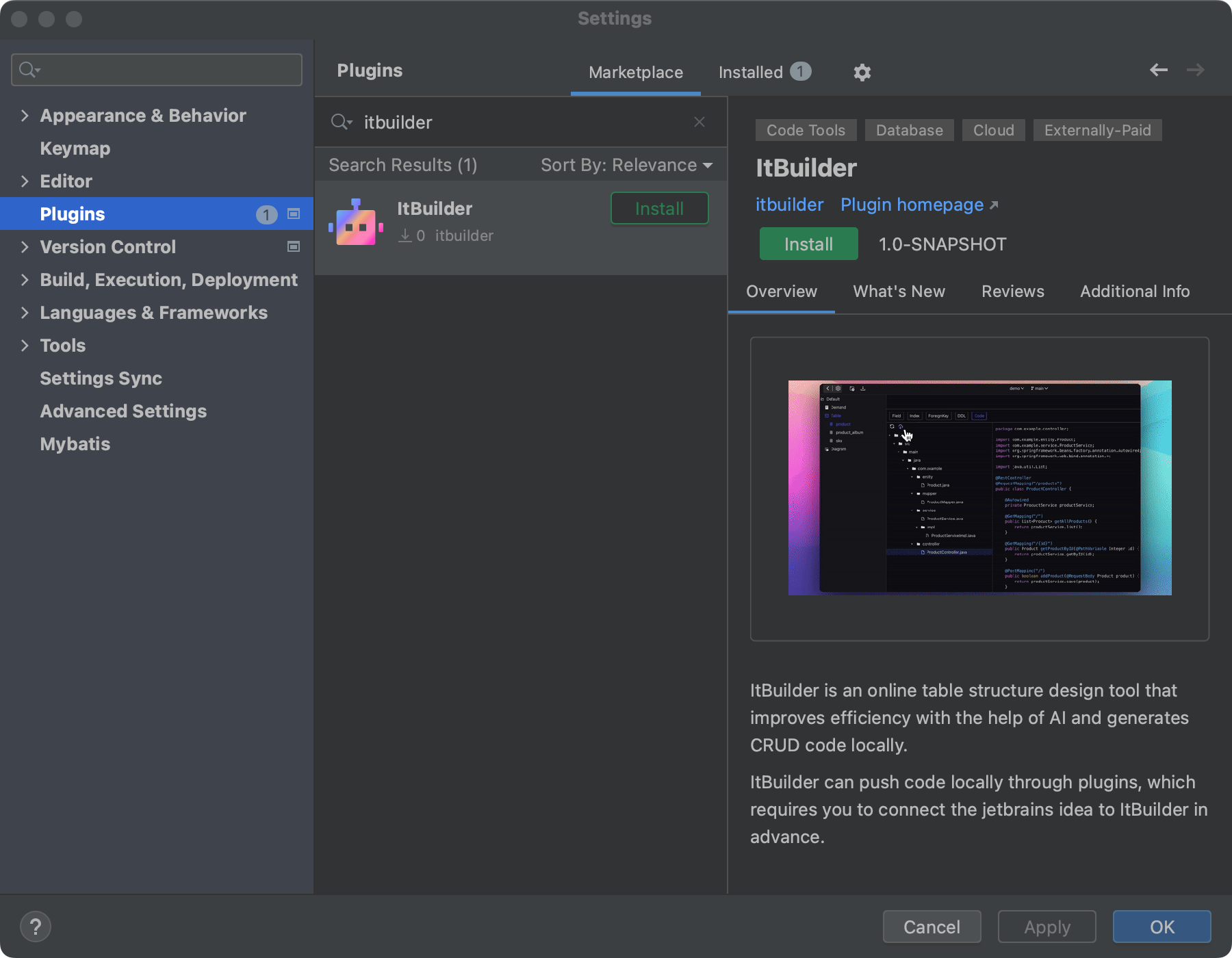Screen dimensions: 1232x958
Task: Switch to the Marketplace tab
Action: [x=636, y=73]
